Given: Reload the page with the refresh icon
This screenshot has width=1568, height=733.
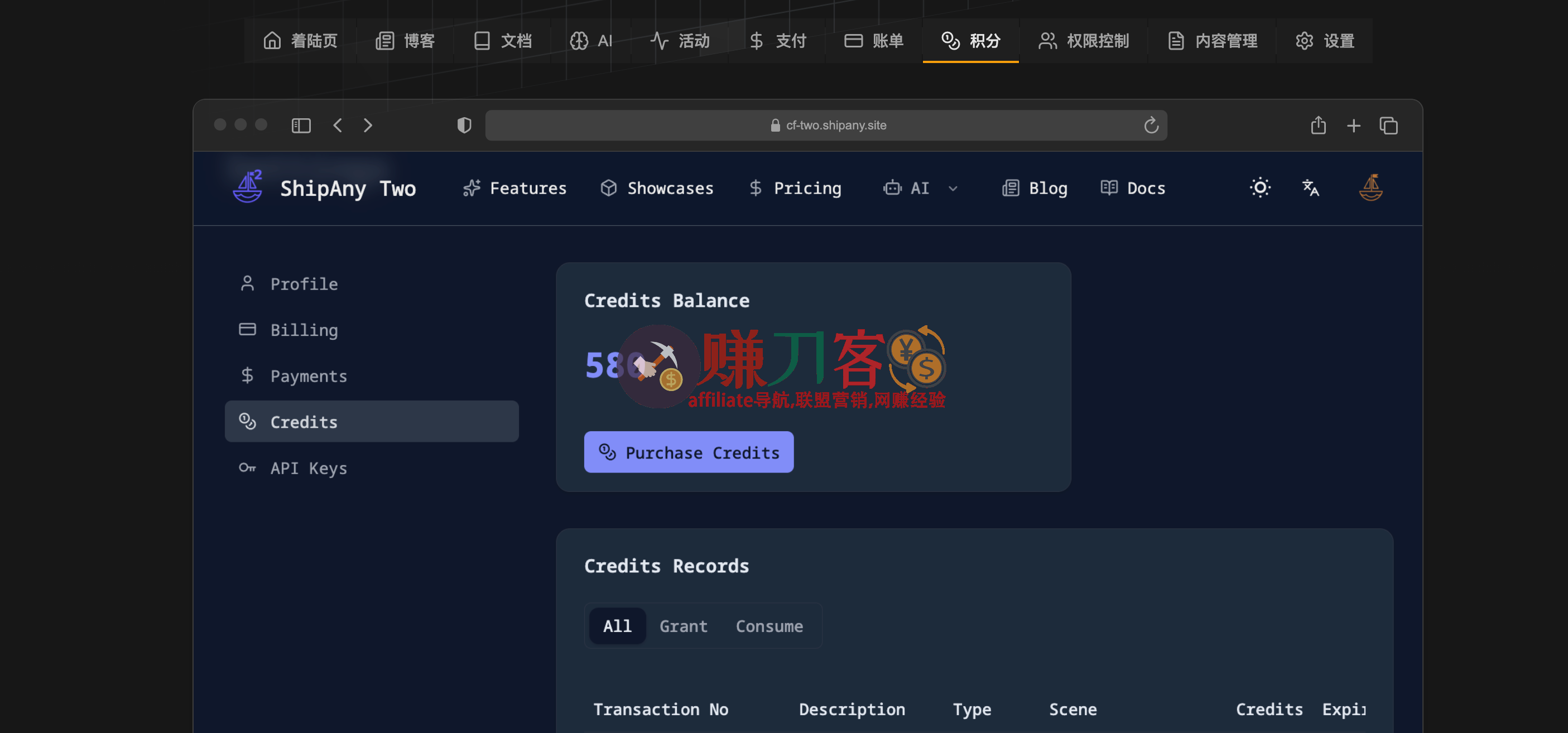Looking at the screenshot, I should (1151, 126).
